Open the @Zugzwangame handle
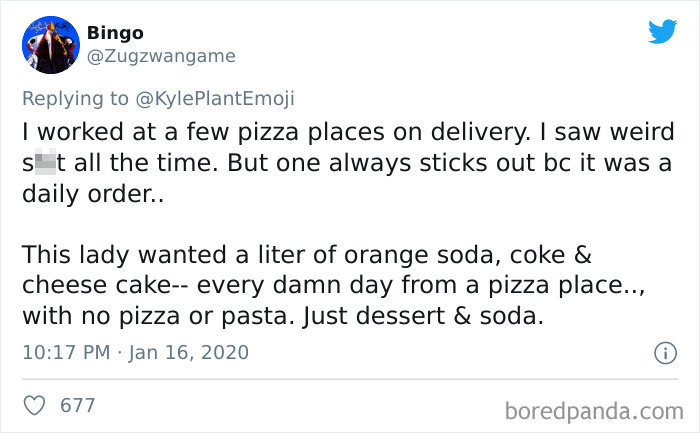This screenshot has height=433, width=700. coord(161,56)
